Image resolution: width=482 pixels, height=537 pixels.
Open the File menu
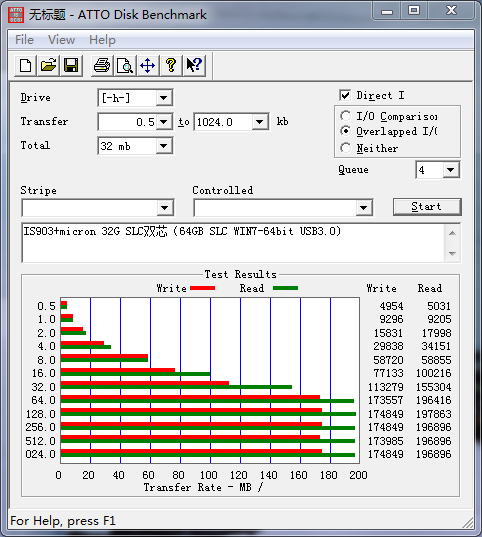24,40
